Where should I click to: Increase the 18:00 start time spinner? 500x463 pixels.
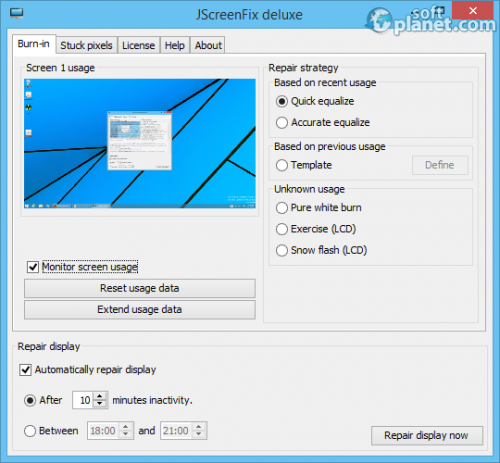[126, 427]
